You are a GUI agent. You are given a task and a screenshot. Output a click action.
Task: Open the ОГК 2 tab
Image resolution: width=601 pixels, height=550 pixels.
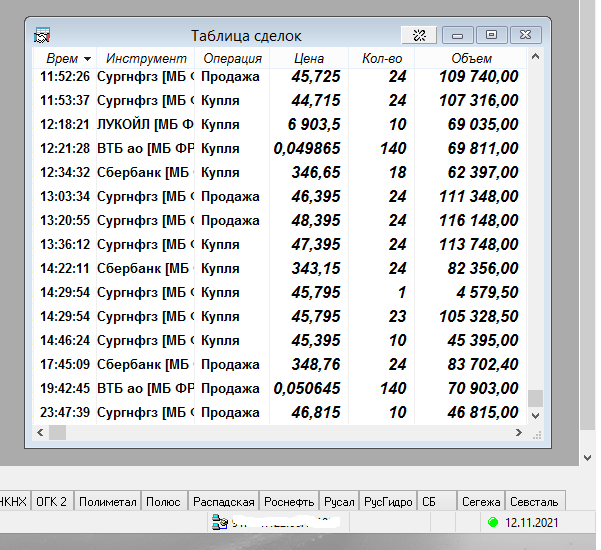(52, 501)
